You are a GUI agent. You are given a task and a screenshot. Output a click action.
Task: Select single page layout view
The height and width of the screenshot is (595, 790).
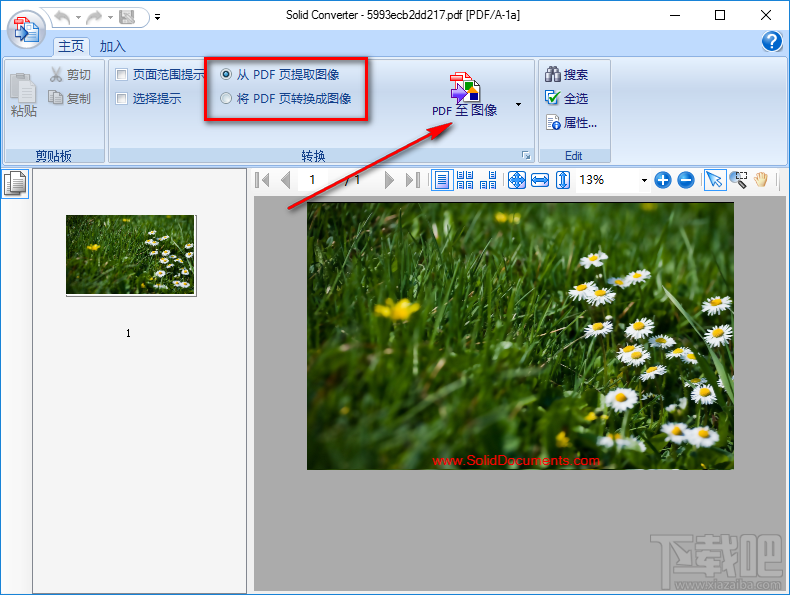pyautogui.click(x=441, y=180)
